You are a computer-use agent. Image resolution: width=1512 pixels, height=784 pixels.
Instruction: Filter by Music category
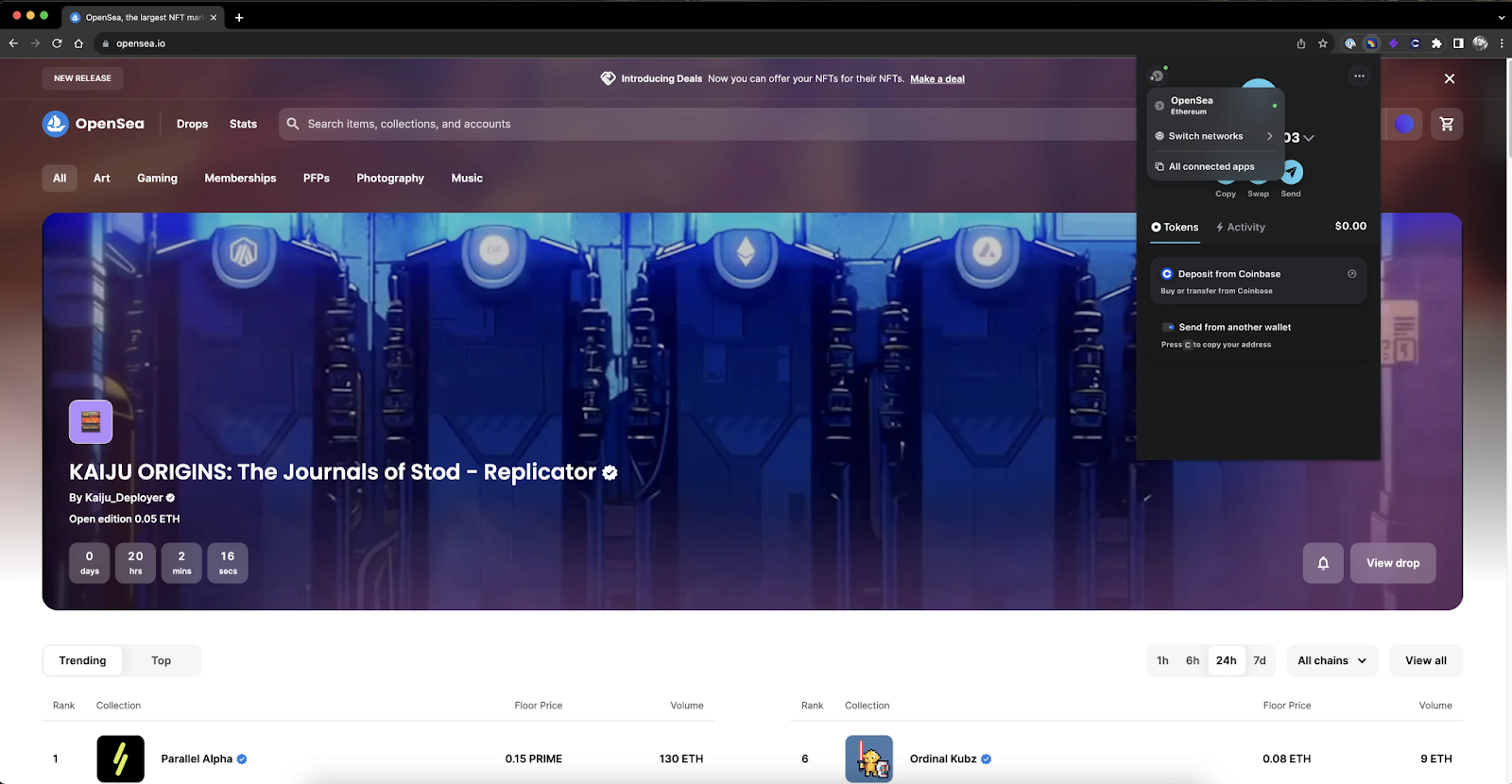(x=467, y=178)
